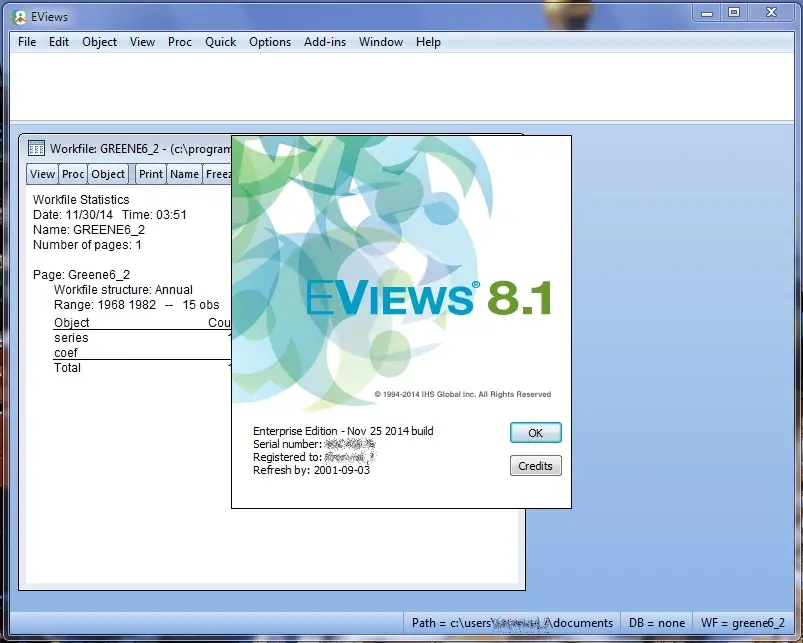Open the Object menu in menu bar
This screenshot has width=803, height=643.
pos(99,42)
